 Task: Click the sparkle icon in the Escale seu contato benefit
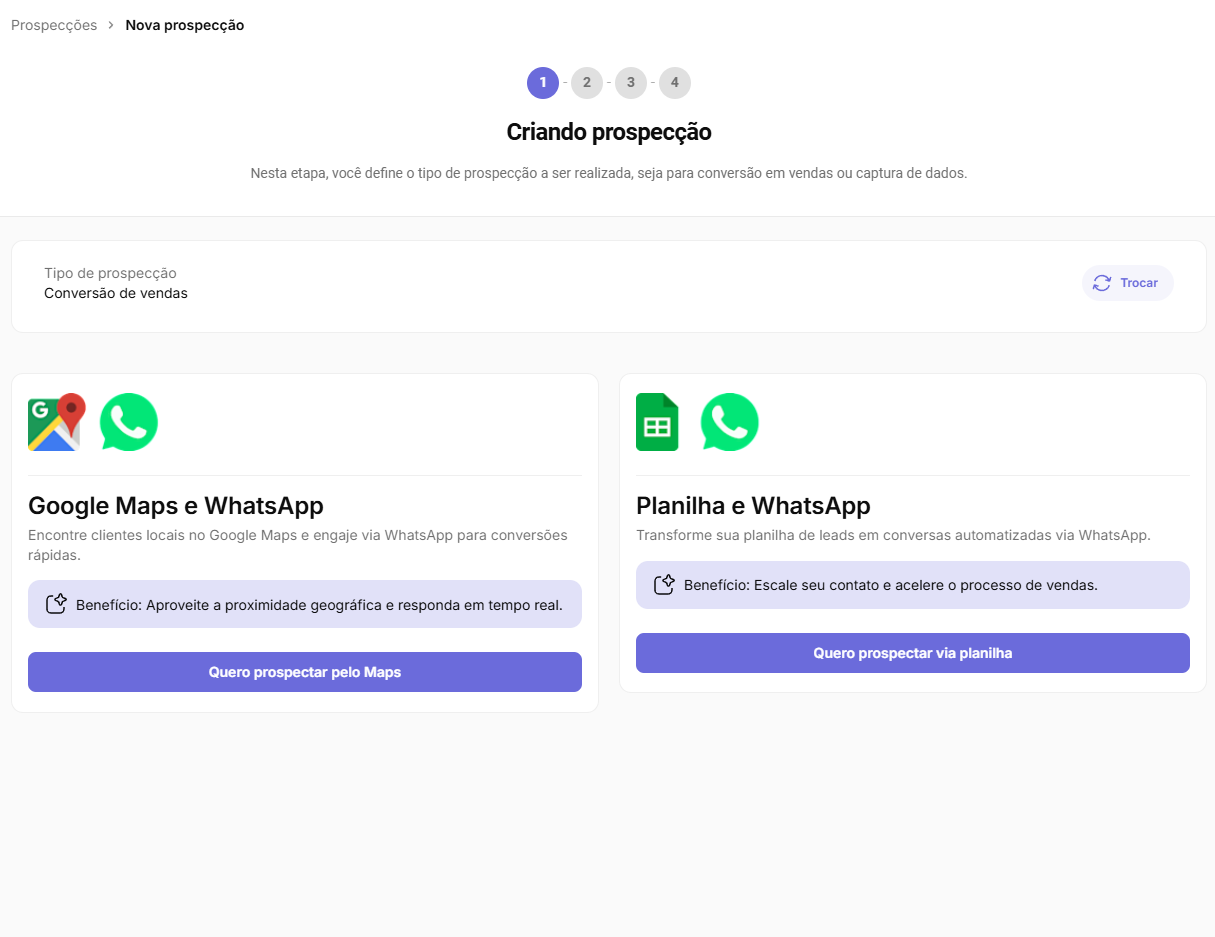[665, 585]
